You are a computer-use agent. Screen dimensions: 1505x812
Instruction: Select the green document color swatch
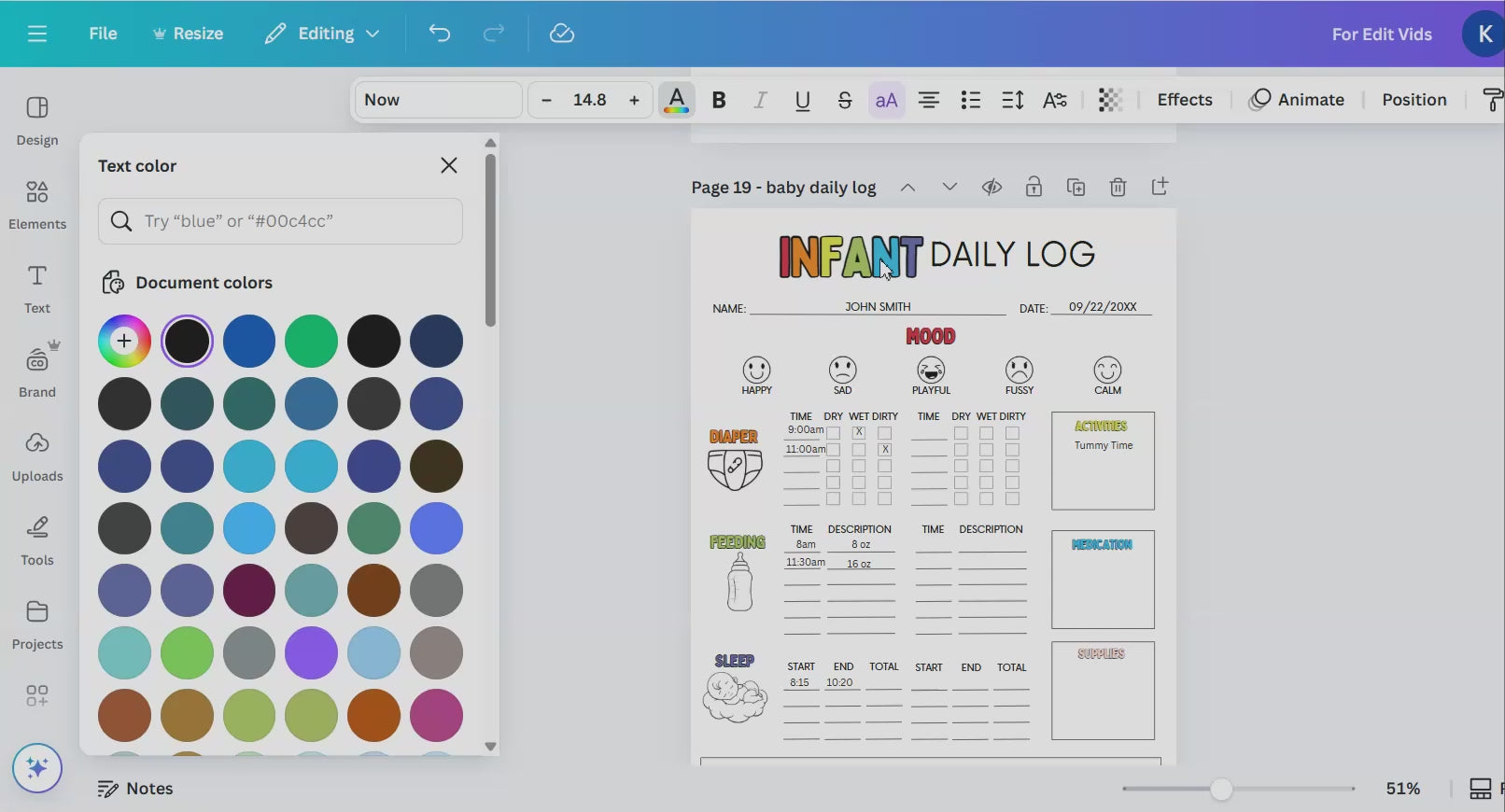311,342
